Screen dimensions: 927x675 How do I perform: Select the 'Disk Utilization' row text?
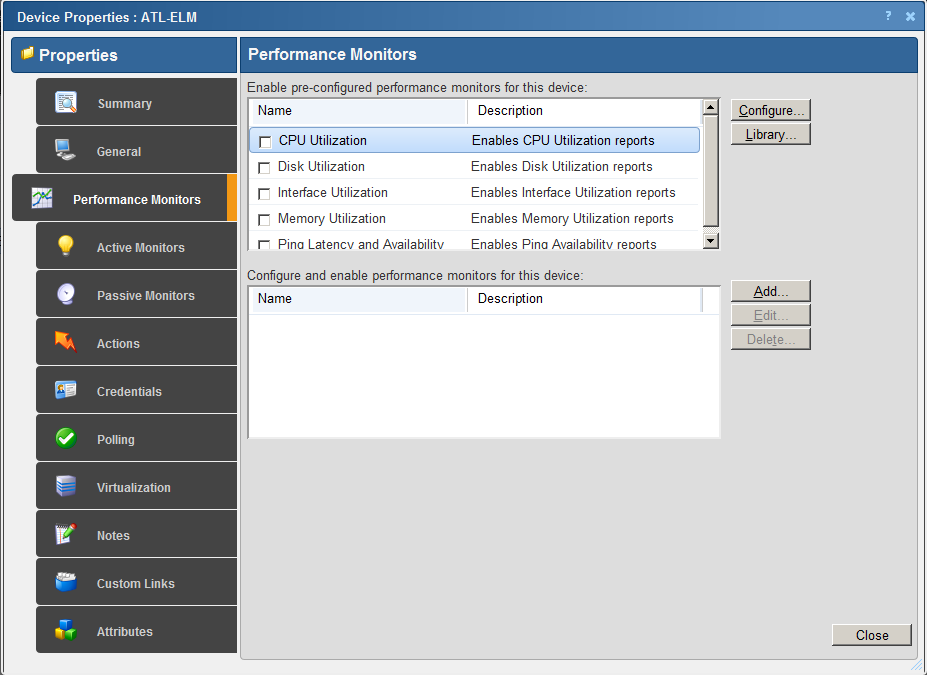pos(321,167)
